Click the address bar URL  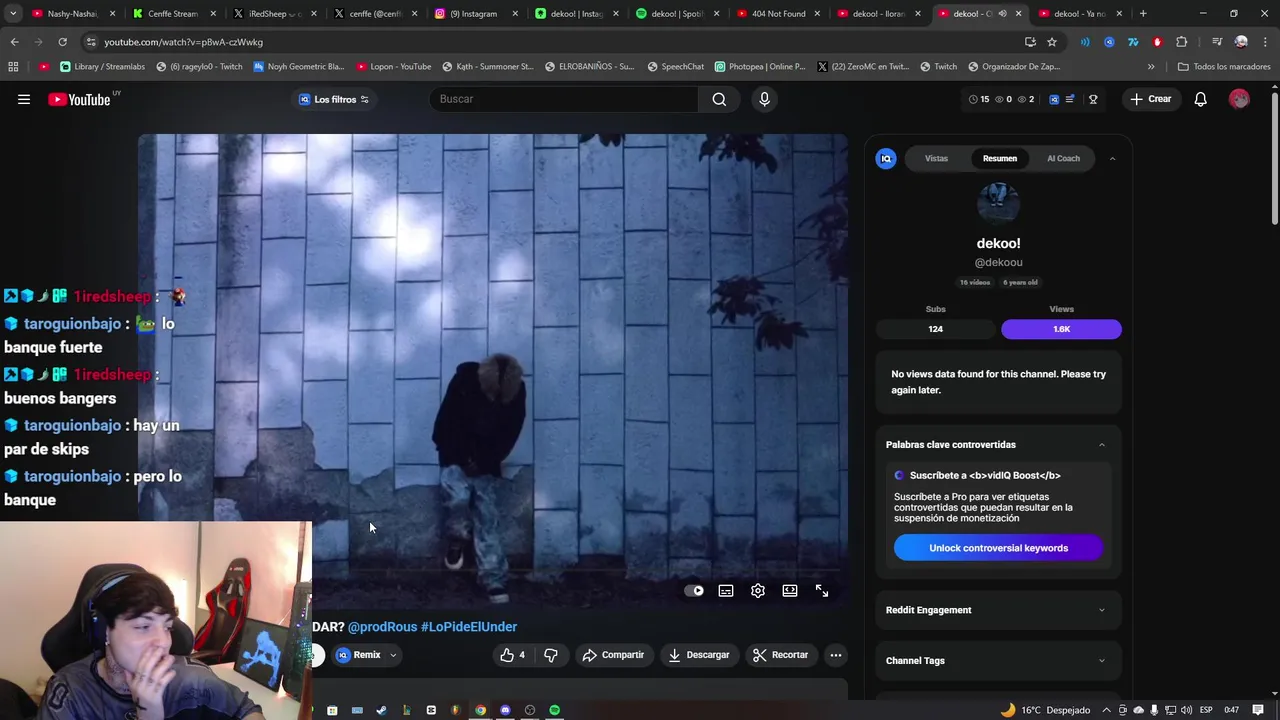183,42
